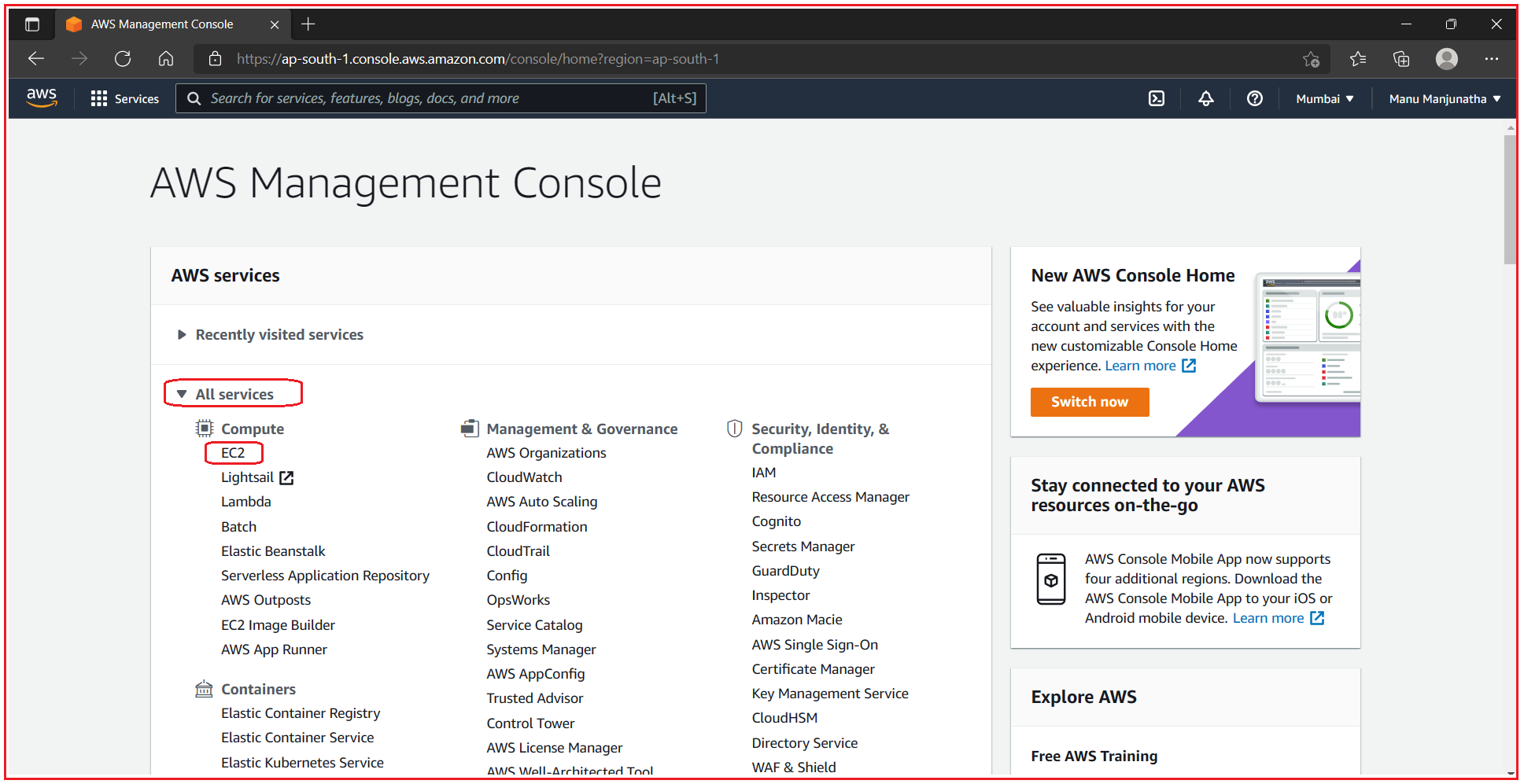Viewport: 1524px width, 784px height.
Task: Open the browser collections icon
Action: tap(1401, 59)
